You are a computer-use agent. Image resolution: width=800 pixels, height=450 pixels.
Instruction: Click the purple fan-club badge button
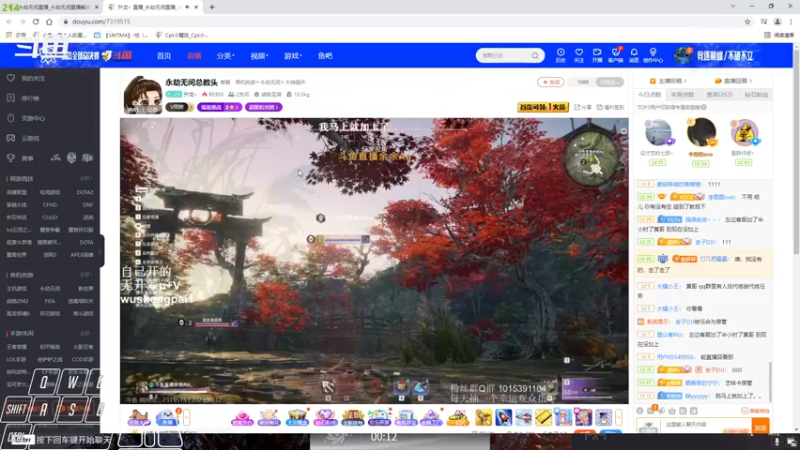(264, 107)
